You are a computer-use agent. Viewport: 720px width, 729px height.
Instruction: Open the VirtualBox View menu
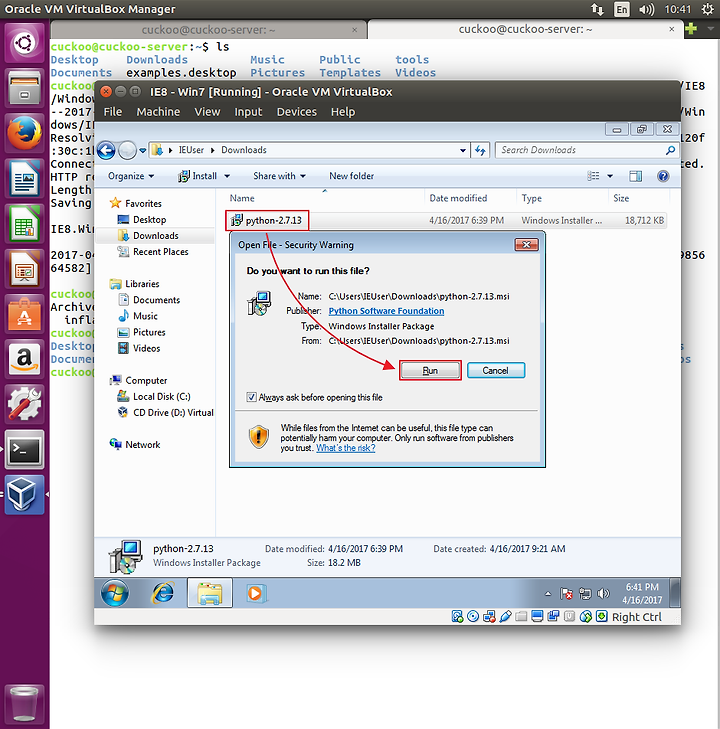point(207,112)
